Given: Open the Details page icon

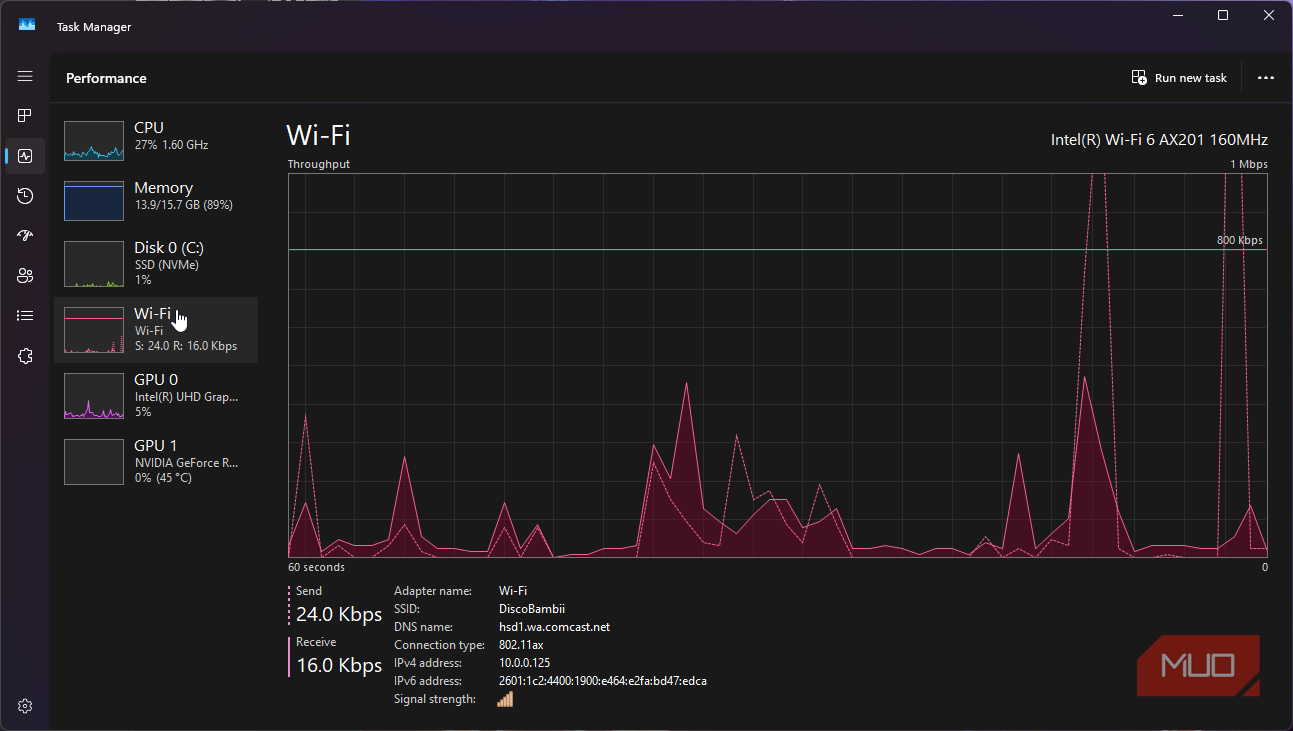Looking at the screenshot, I should click(25, 316).
